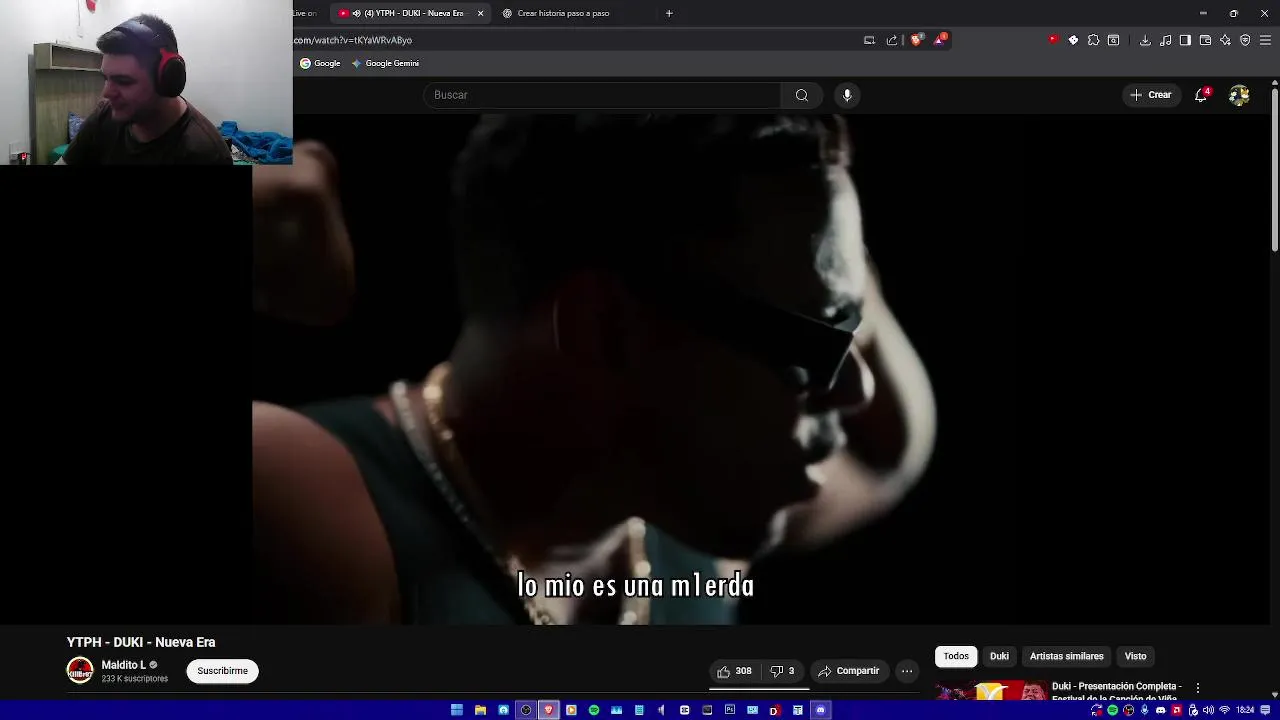Open more actions three-dot button under video
The height and width of the screenshot is (720, 1280).
[907, 671]
